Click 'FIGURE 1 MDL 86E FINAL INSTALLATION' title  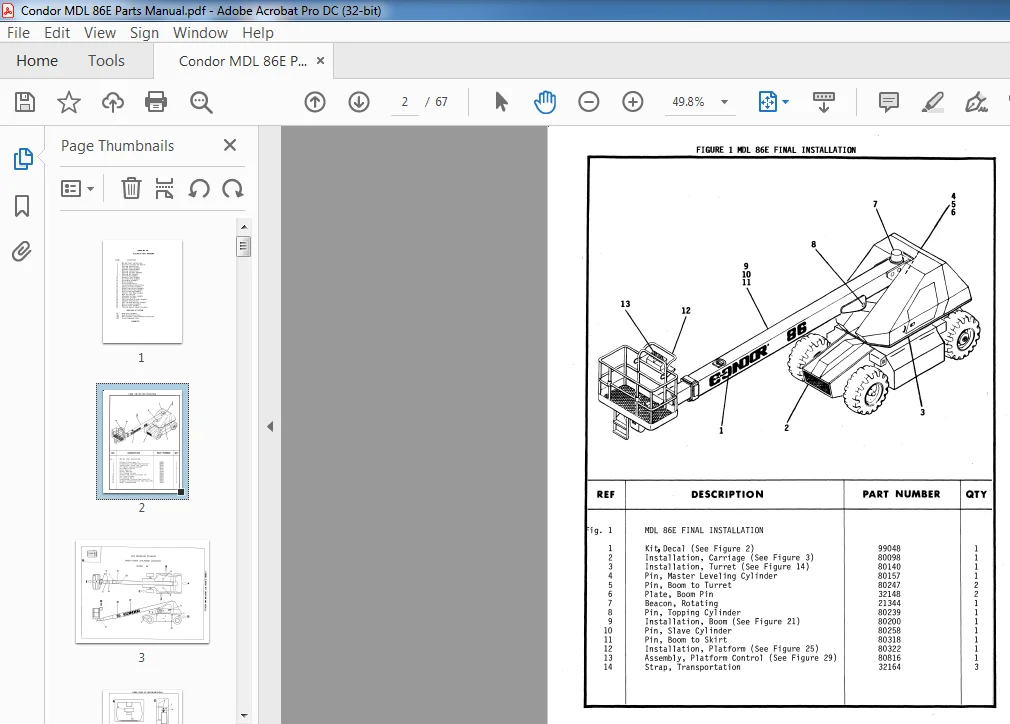[x=776, y=149]
